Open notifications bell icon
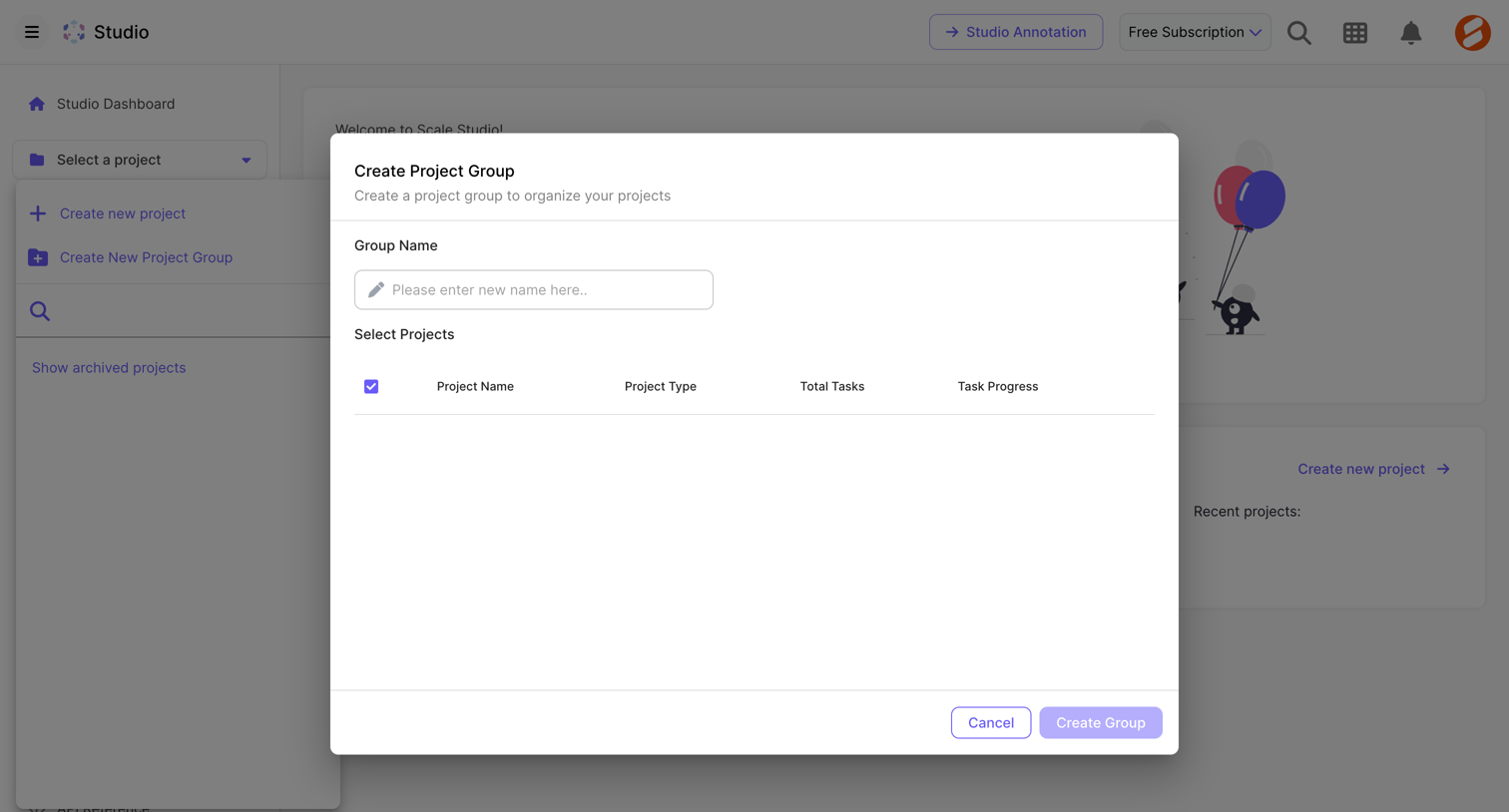The image size is (1509, 812). click(1410, 32)
